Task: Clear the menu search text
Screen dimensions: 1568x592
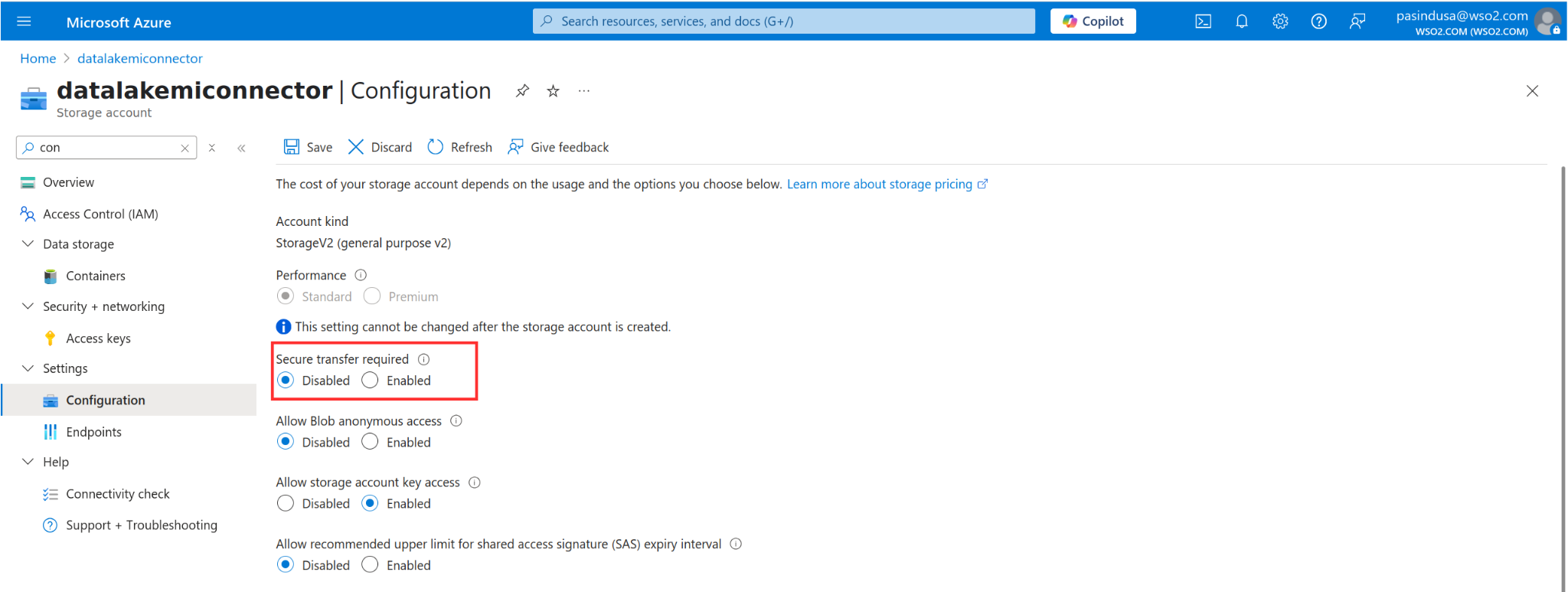Action: (185, 148)
